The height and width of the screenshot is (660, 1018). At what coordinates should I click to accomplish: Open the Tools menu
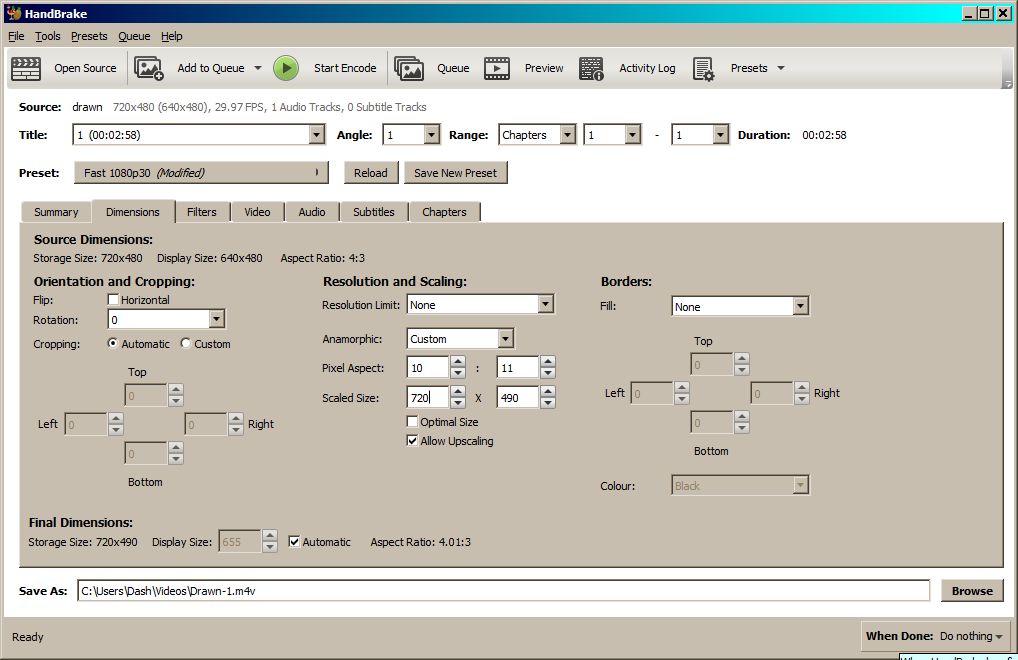(48, 36)
